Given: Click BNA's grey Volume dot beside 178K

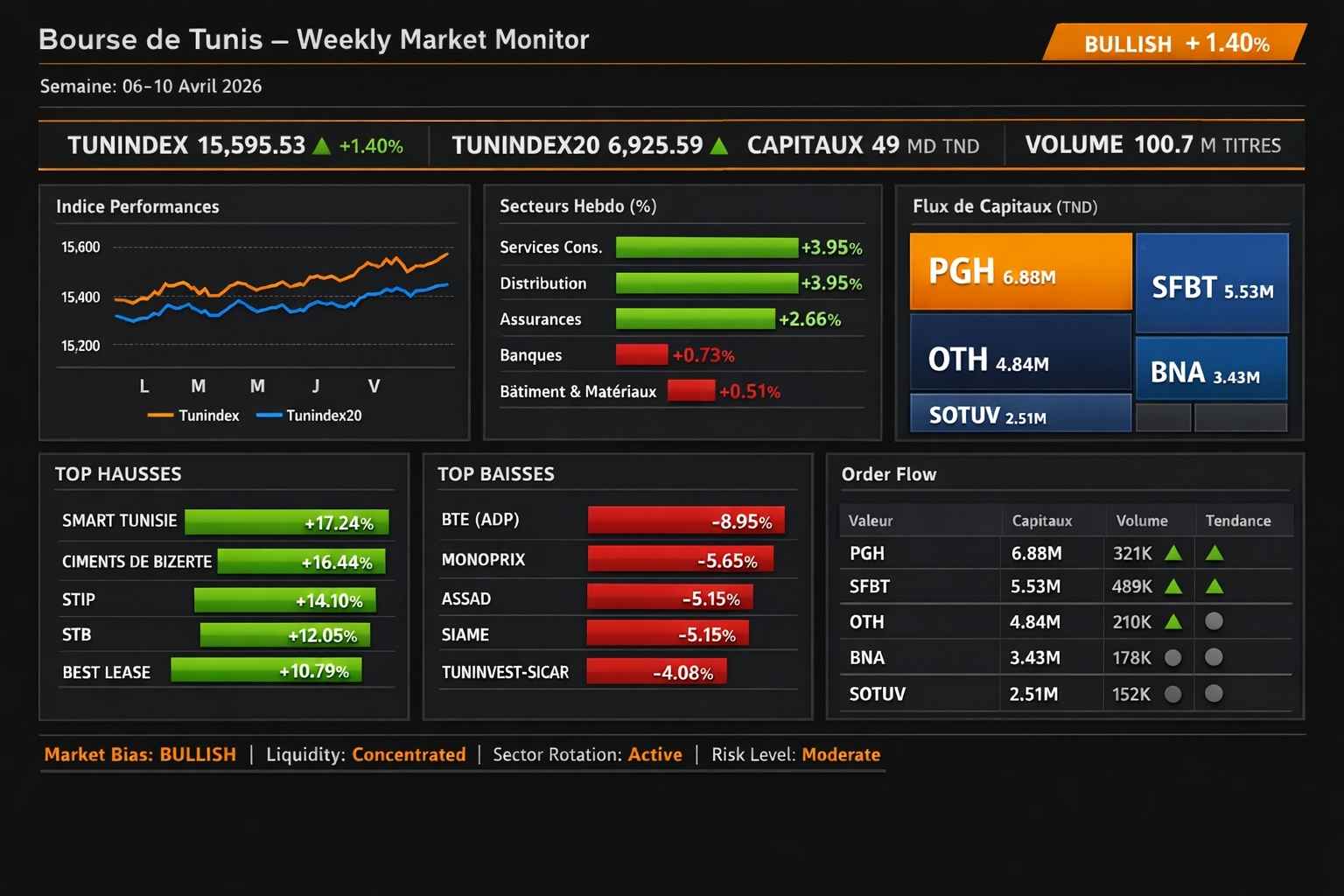Looking at the screenshot, I should [1173, 657].
